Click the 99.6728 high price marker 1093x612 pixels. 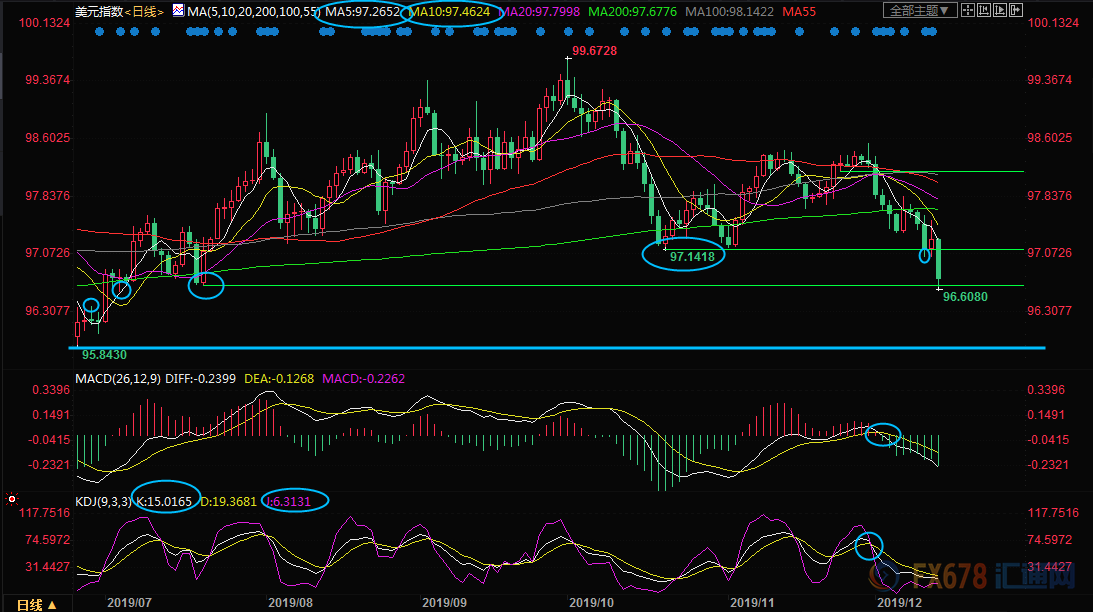(593, 51)
